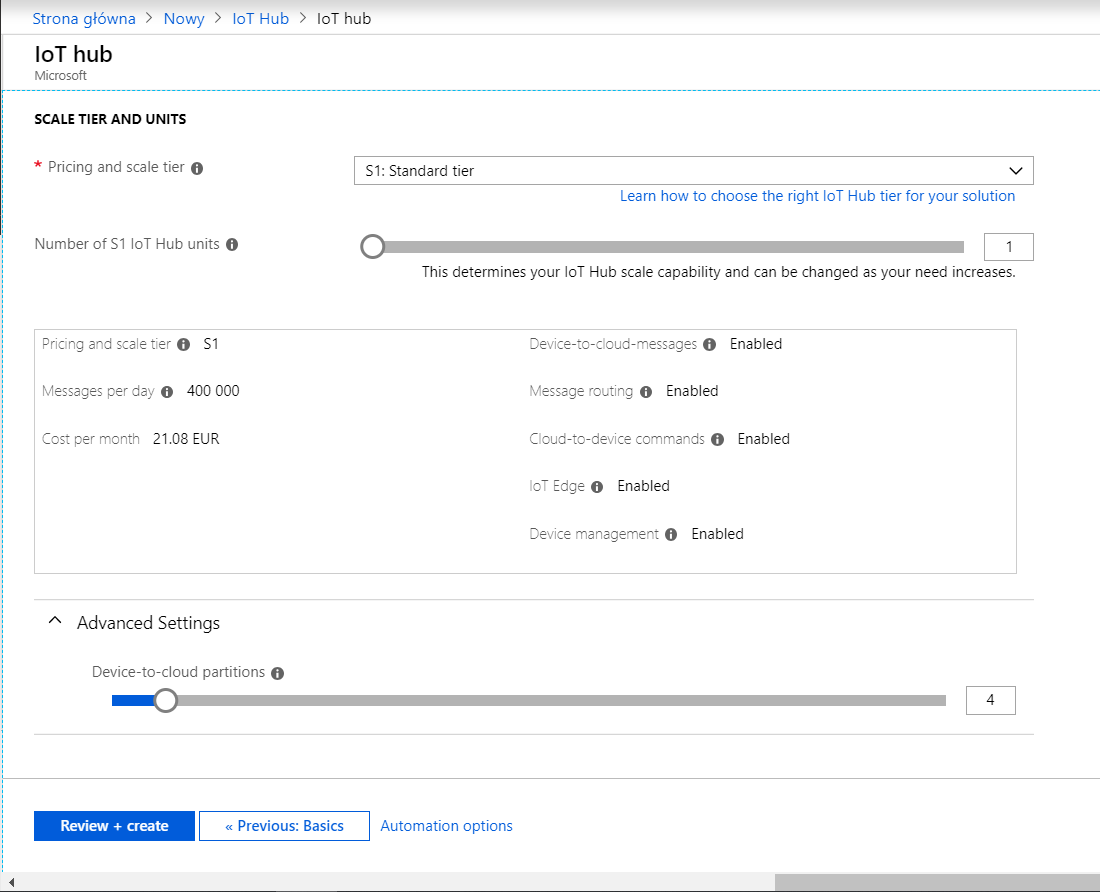Click info icon beside Messages per day
The height and width of the screenshot is (892, 1100).
click(x=167, y=392)
